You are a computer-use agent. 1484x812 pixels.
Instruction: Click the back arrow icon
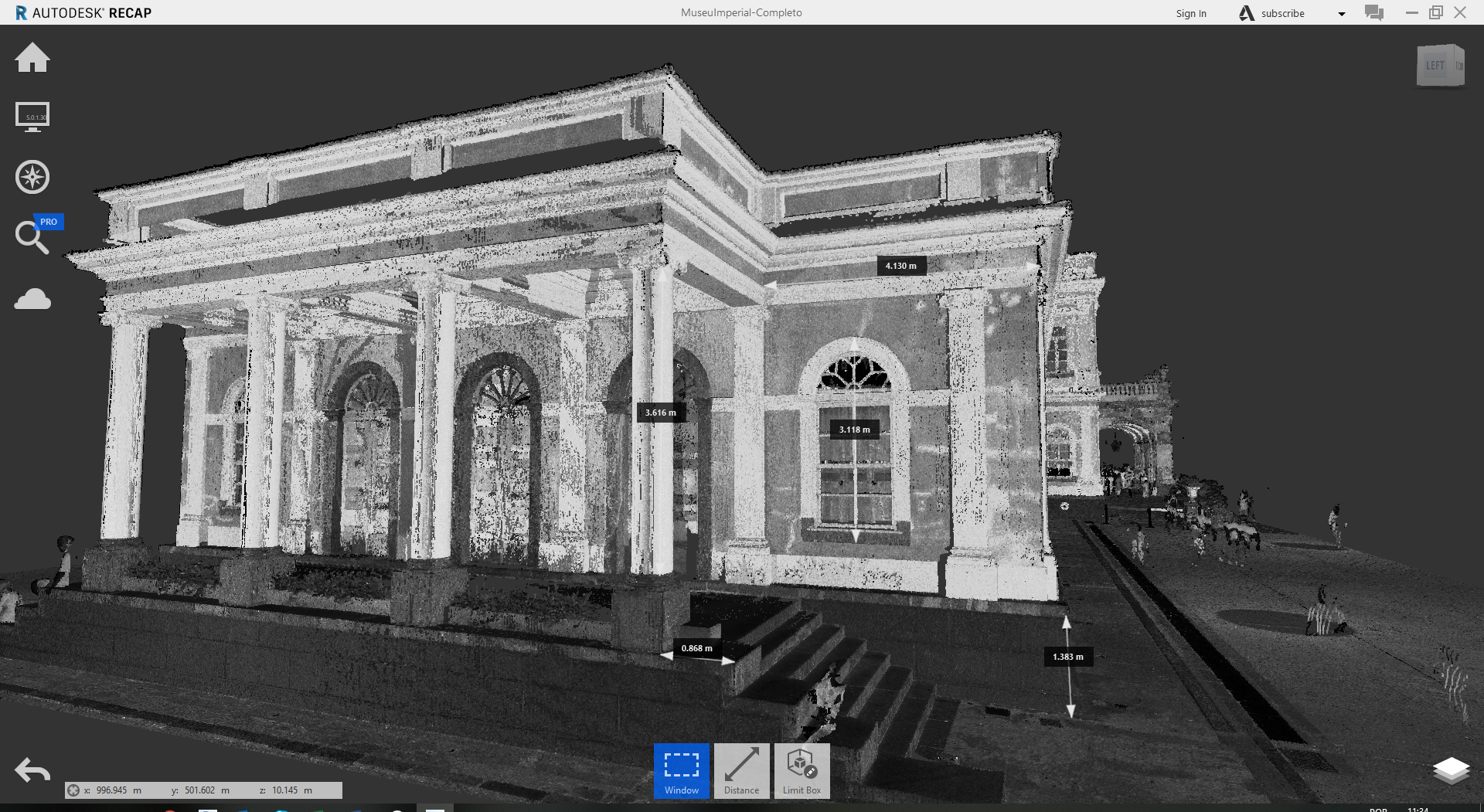[32, 770]
